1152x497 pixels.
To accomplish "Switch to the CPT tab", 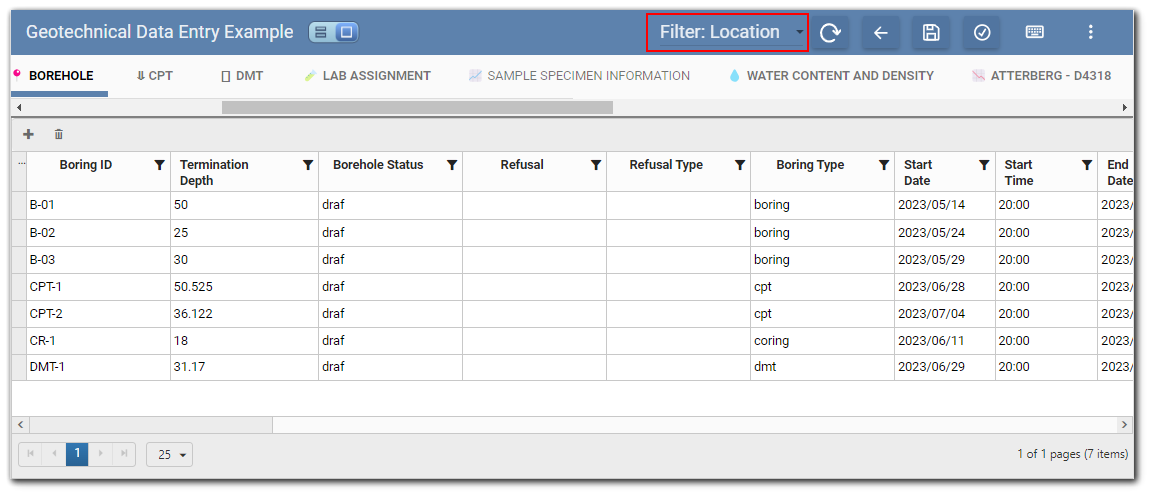I will coord(154,76).
